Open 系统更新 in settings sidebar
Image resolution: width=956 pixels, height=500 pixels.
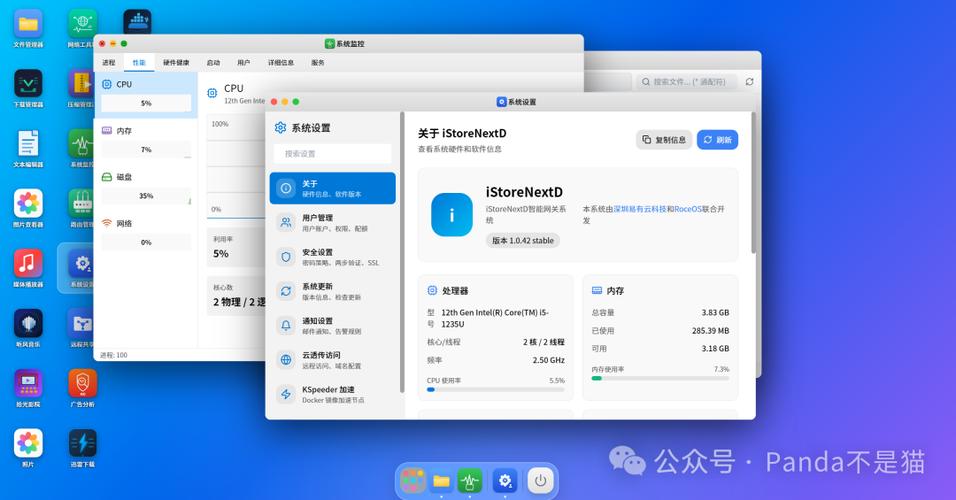pos(332,291)
